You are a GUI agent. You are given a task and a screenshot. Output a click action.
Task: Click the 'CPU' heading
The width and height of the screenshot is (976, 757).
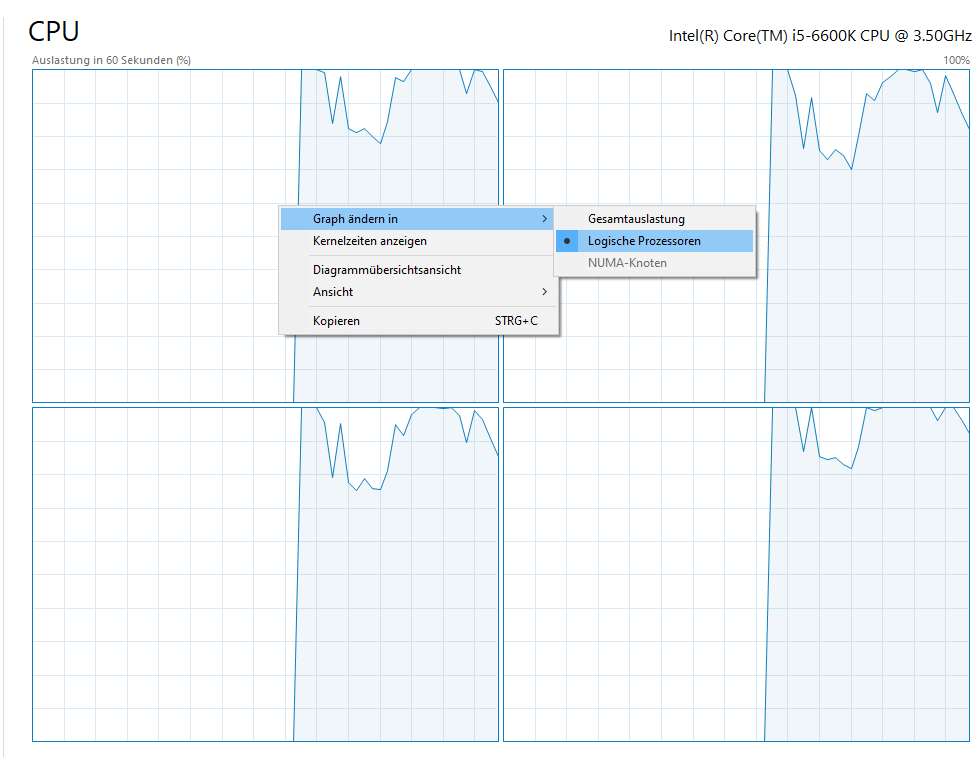pyautogui.click(x=53, y=31)
